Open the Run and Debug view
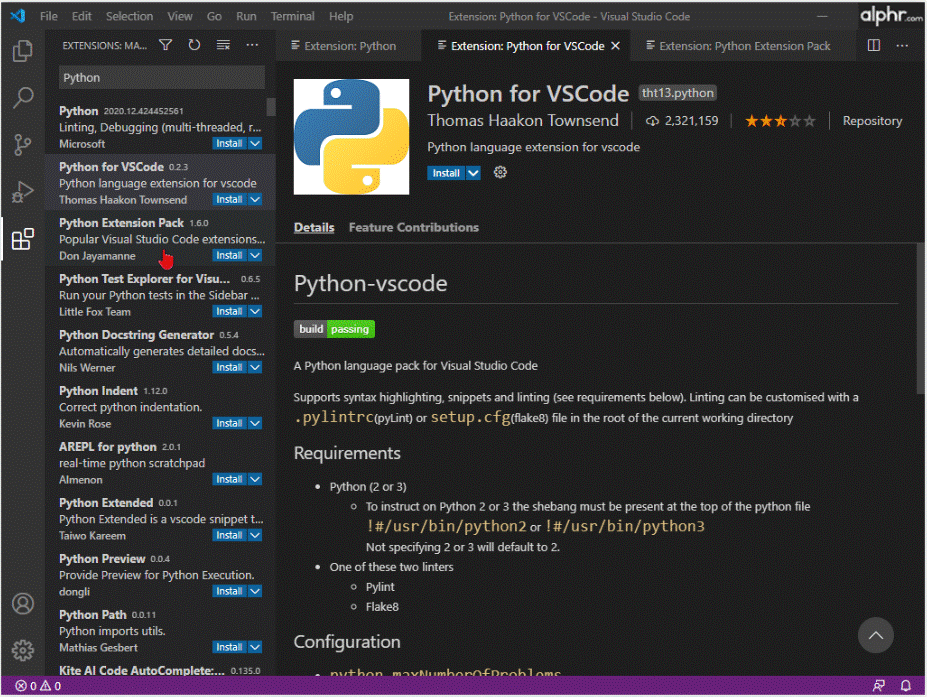 (x=22, y=192)
